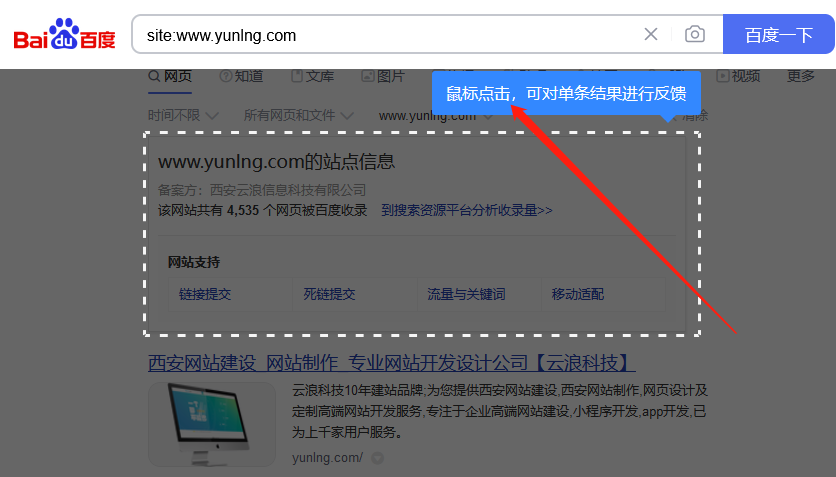Click the iMac thumbnail in the search result
This screenshot has width=836, height=477.
coord(211,424)
